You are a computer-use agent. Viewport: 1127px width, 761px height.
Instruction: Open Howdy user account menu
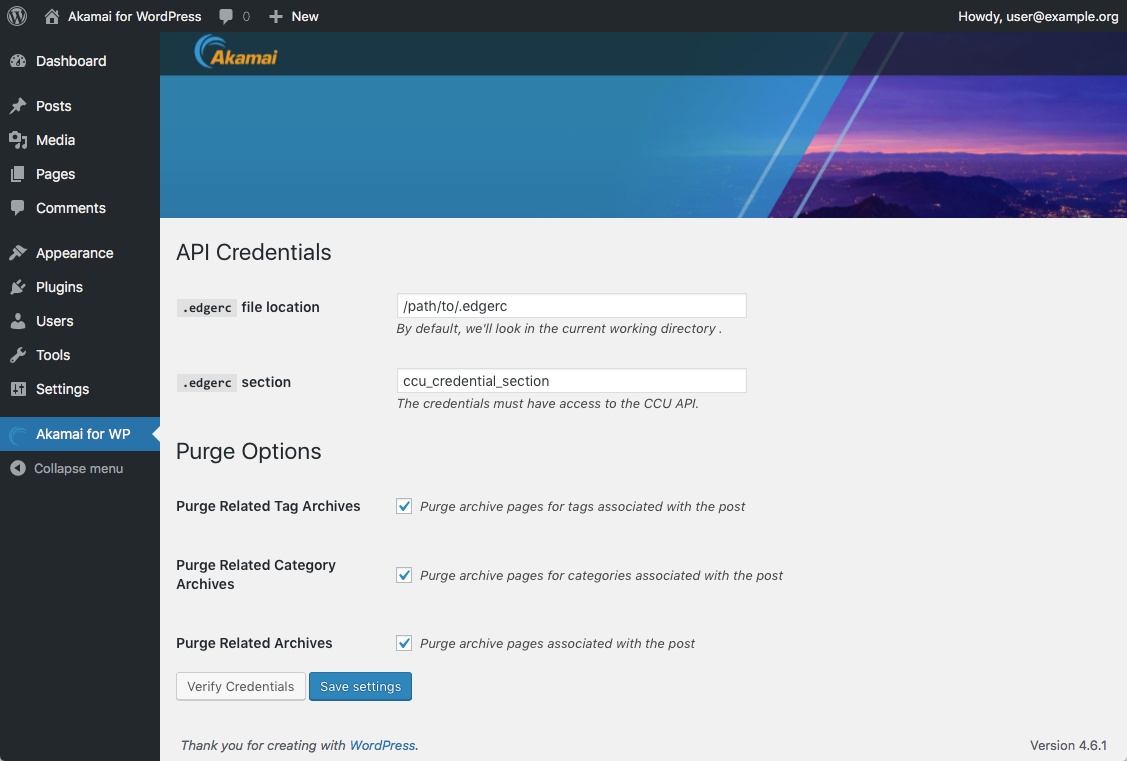click(1038, 16)
